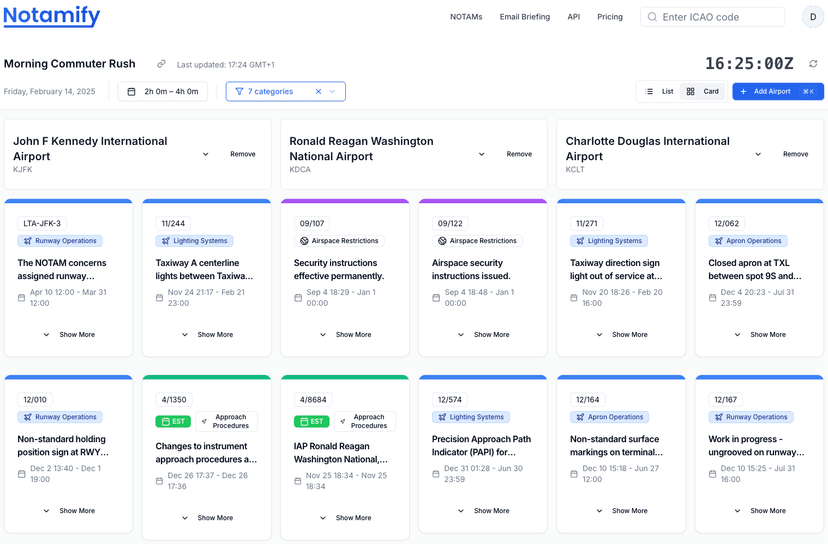This screenshot has width=828, height=544.
Task: Open the user avatar D menu
Action: (x=812, y=17)
